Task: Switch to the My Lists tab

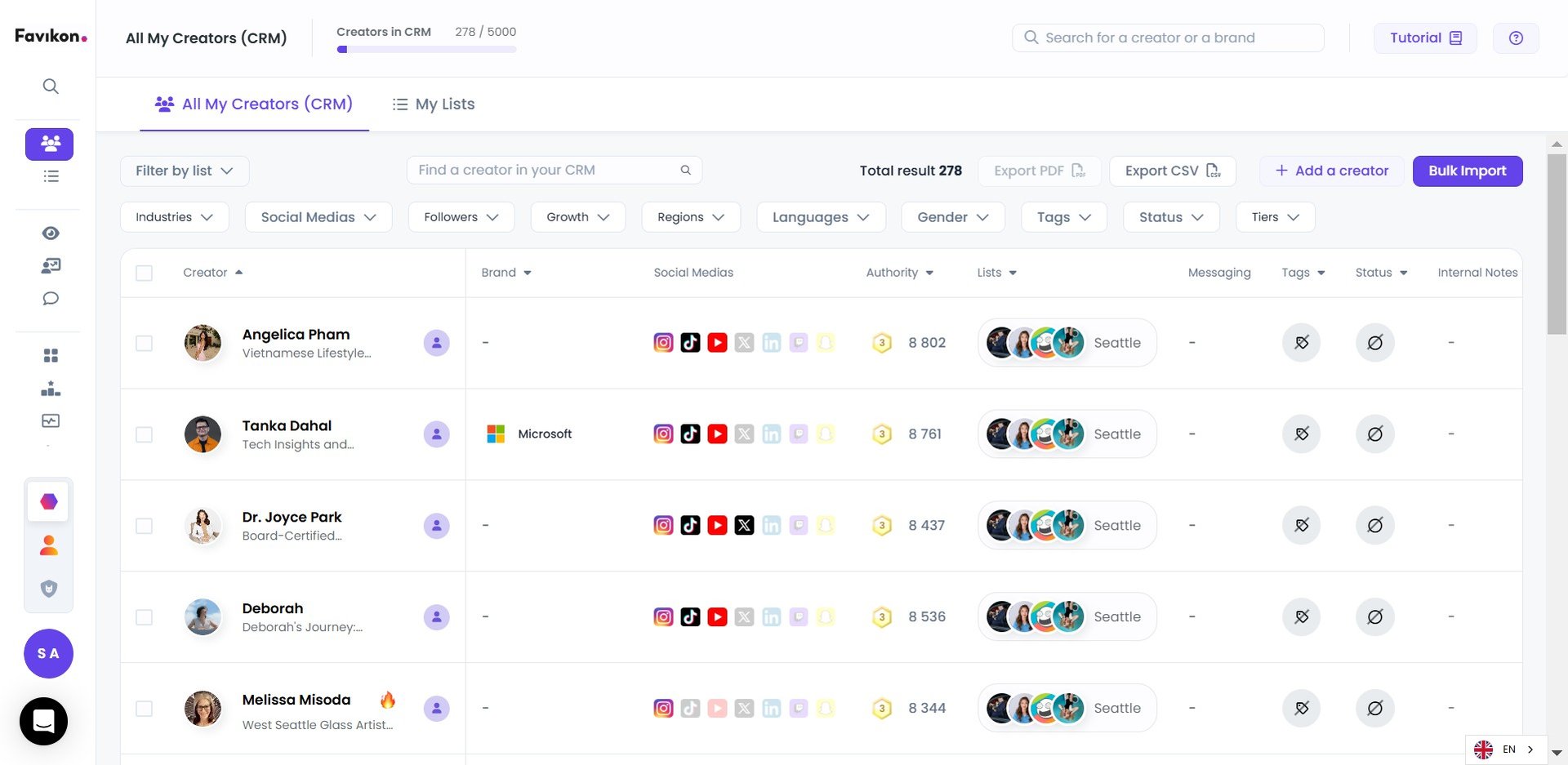Action: [434, 105]
